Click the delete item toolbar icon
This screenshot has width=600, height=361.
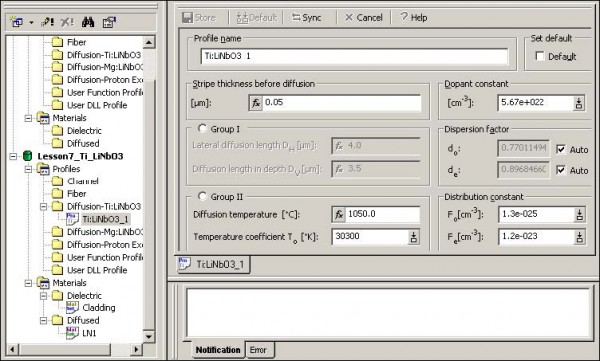(x=67, y=22)
